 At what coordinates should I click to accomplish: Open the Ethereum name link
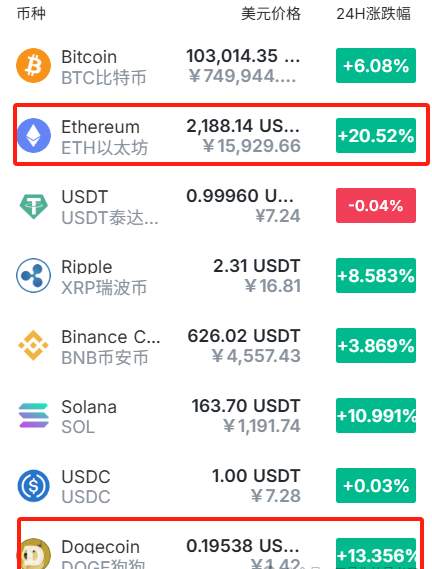(101, 127)
